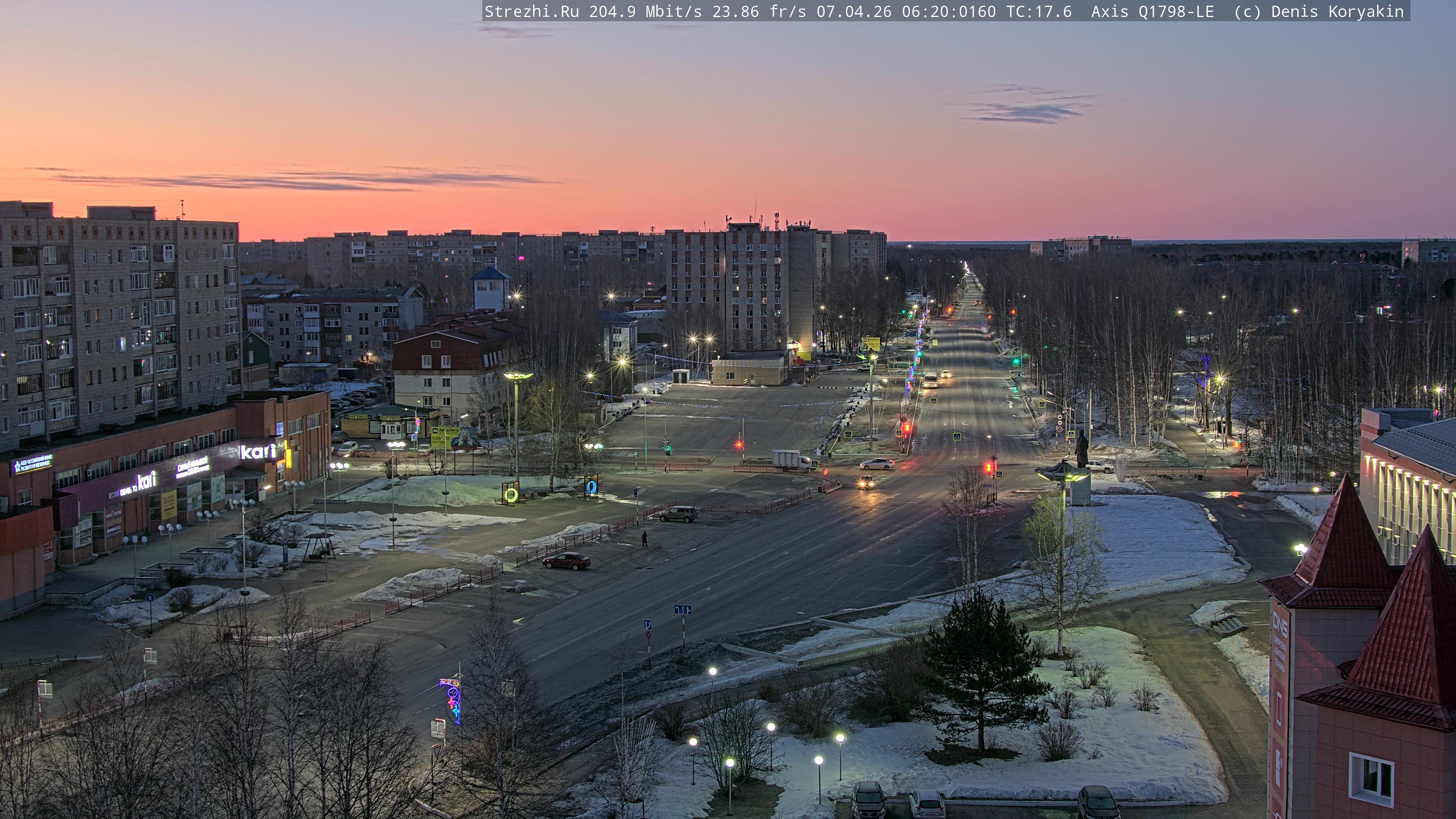Viewport: 1456px width, 819px height.
Task: Click the white van at the intersection
Action: coord(791,459)
